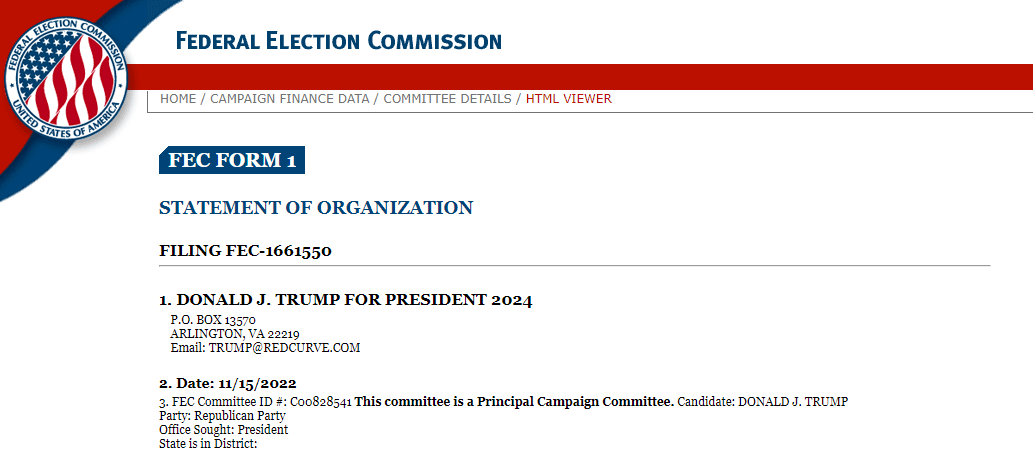Click the STATEMENT OF ORGANIZATION heading
Viewport: 1033px width, 461px height.
(x=316, y=208)
